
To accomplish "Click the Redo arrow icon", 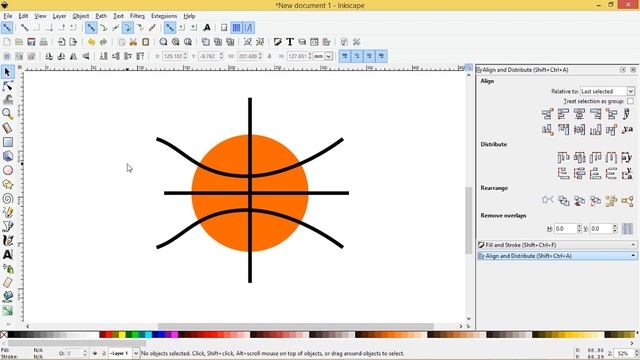I will coord(103,42).
